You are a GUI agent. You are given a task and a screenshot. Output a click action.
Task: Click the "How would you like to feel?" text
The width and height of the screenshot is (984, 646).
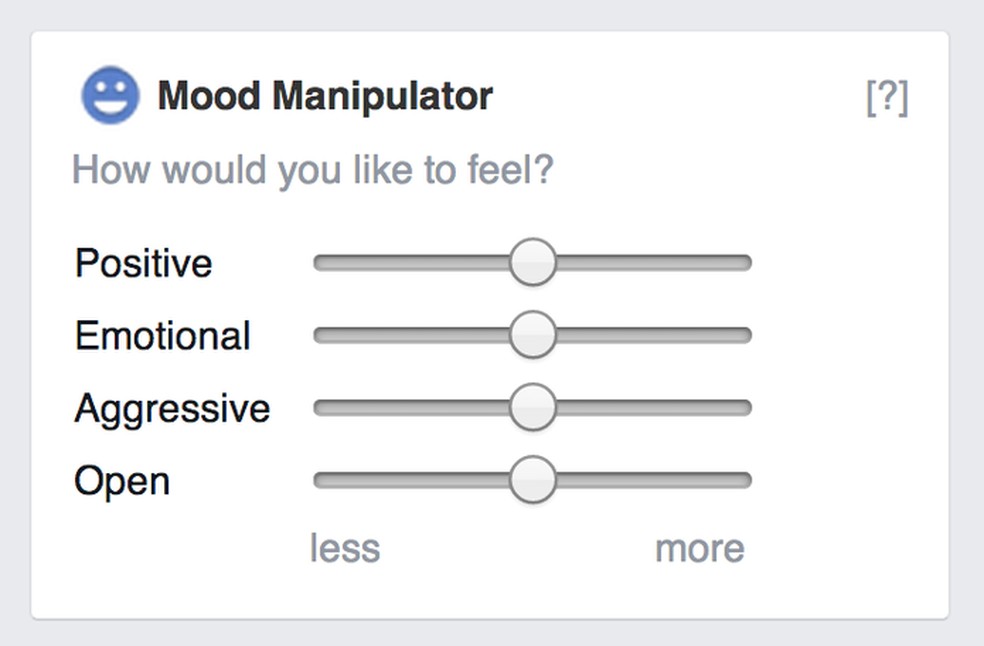(x=312, y=170)
